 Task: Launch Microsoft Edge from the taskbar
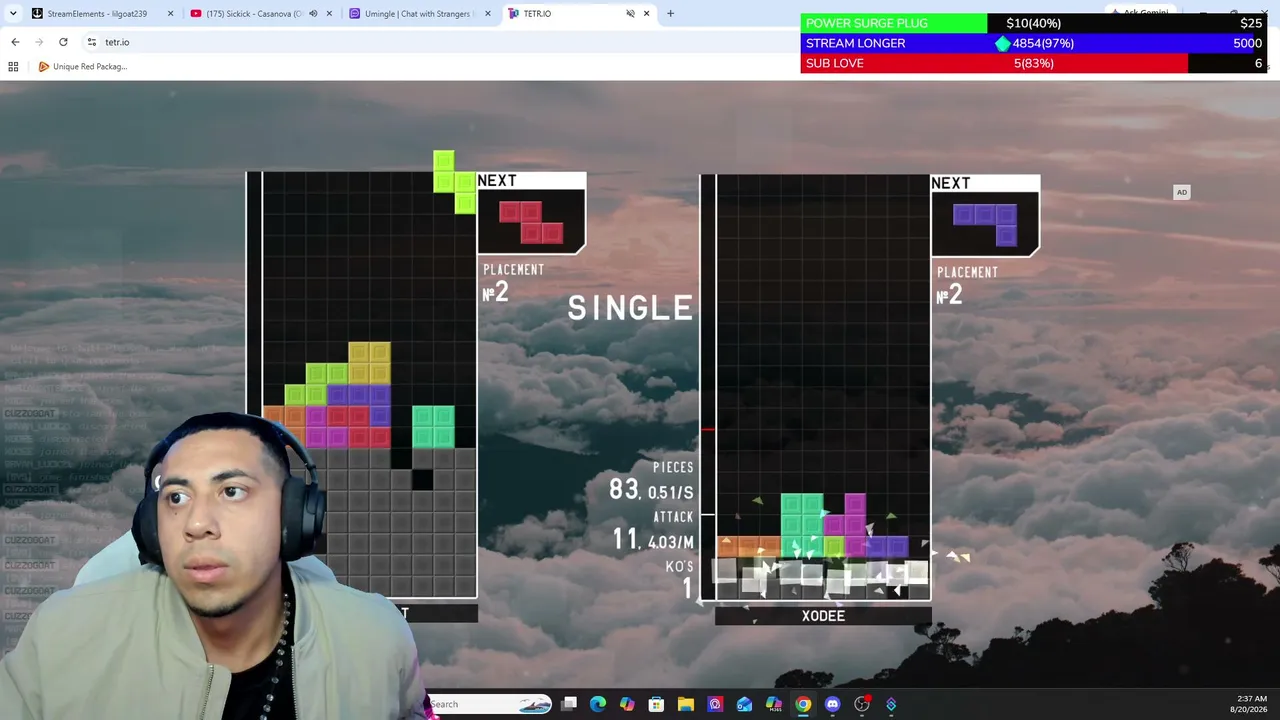(598, 704)
